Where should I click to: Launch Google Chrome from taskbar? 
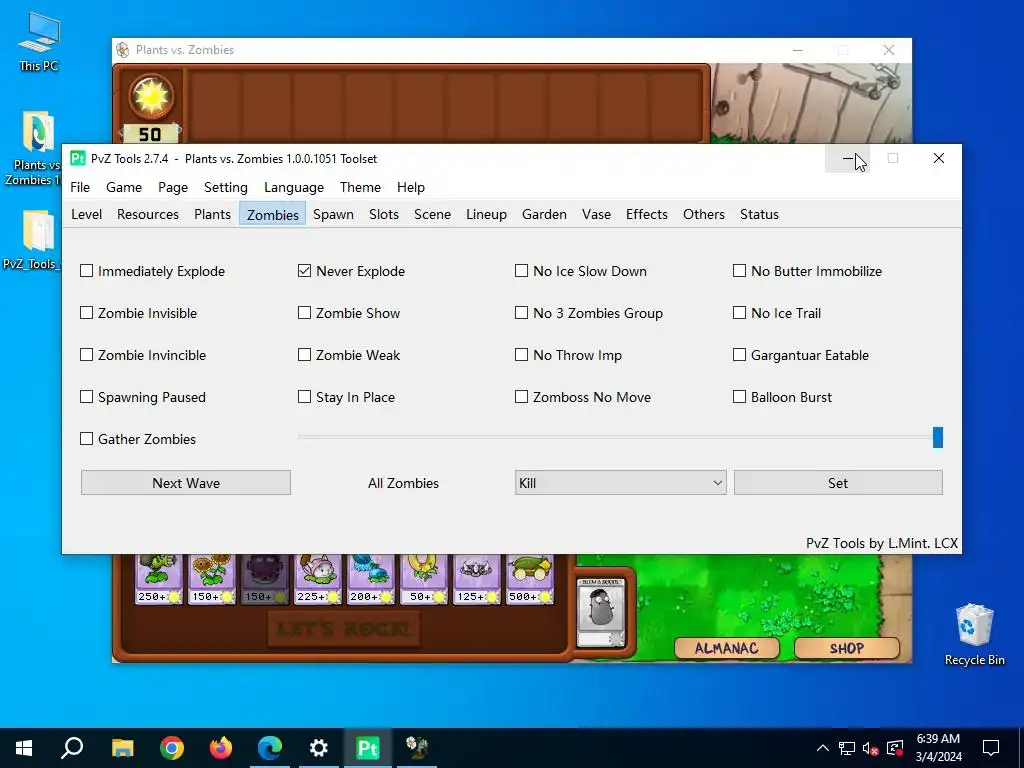(x=172, y=748)
